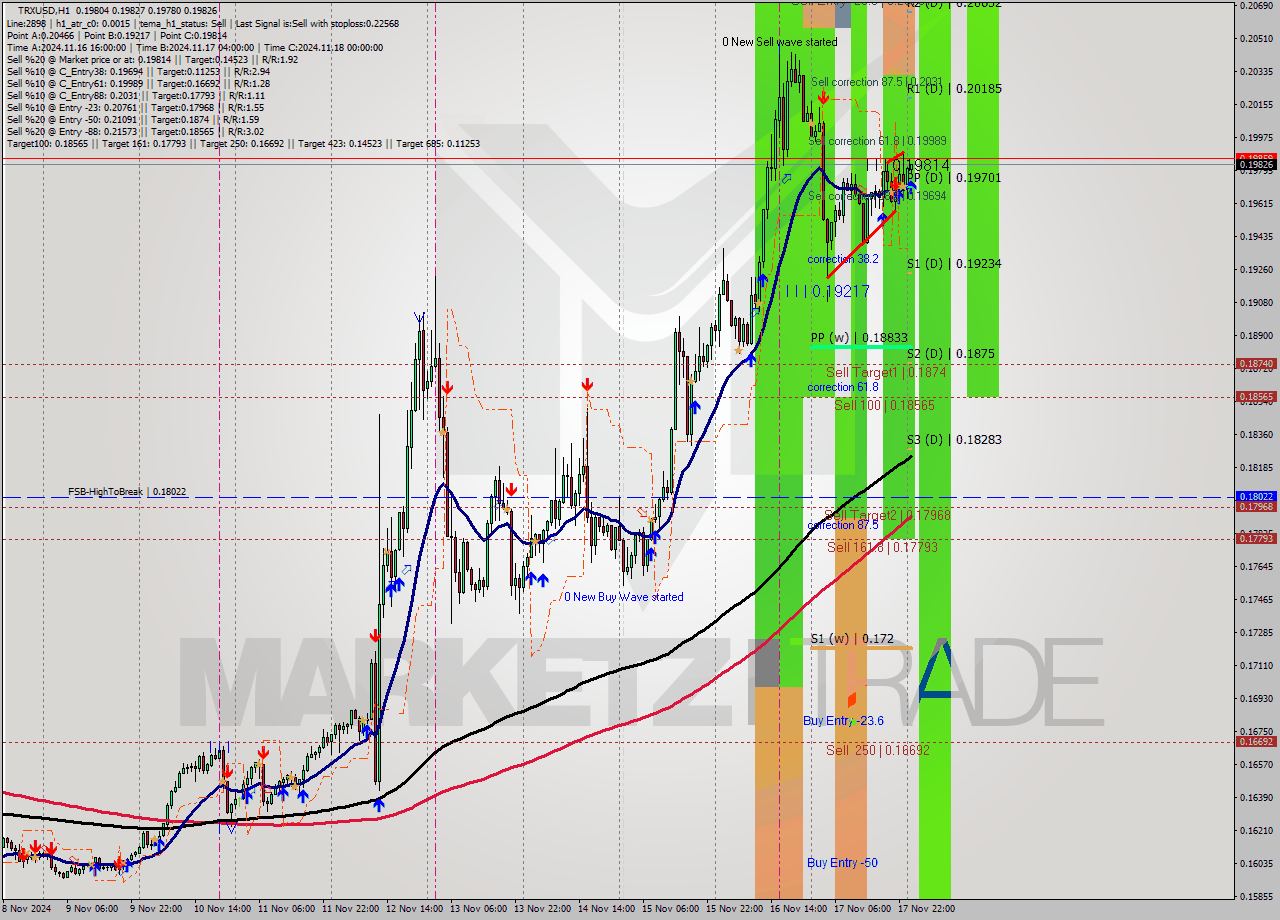
Task: Click the 'PP (D) | 0.19701' pivot label
Action: pos(954,178)
